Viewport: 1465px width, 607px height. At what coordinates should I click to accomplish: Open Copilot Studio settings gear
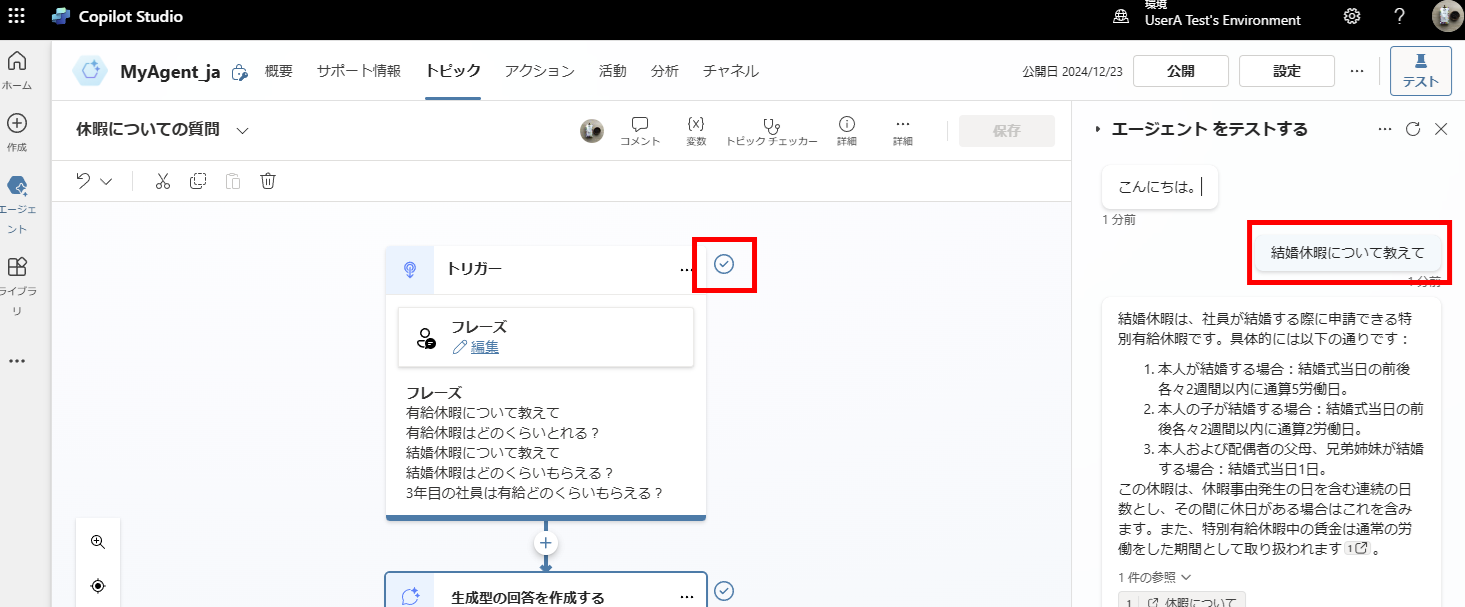point(1352,16)
